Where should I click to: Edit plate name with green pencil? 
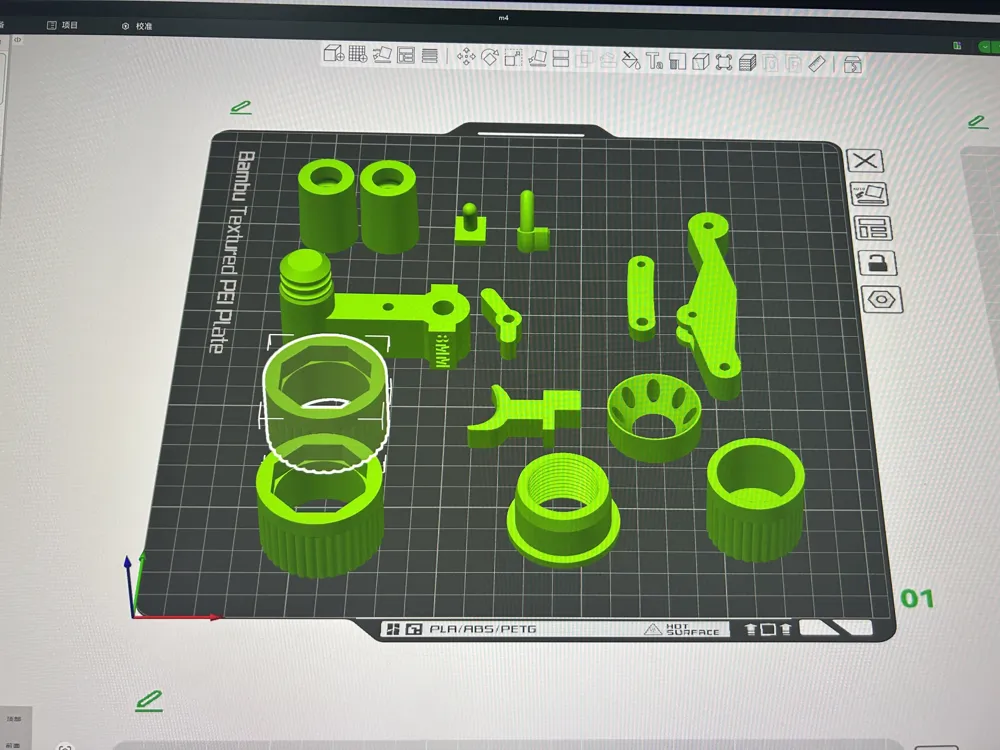pyautogui.click(x=240, y=107)
